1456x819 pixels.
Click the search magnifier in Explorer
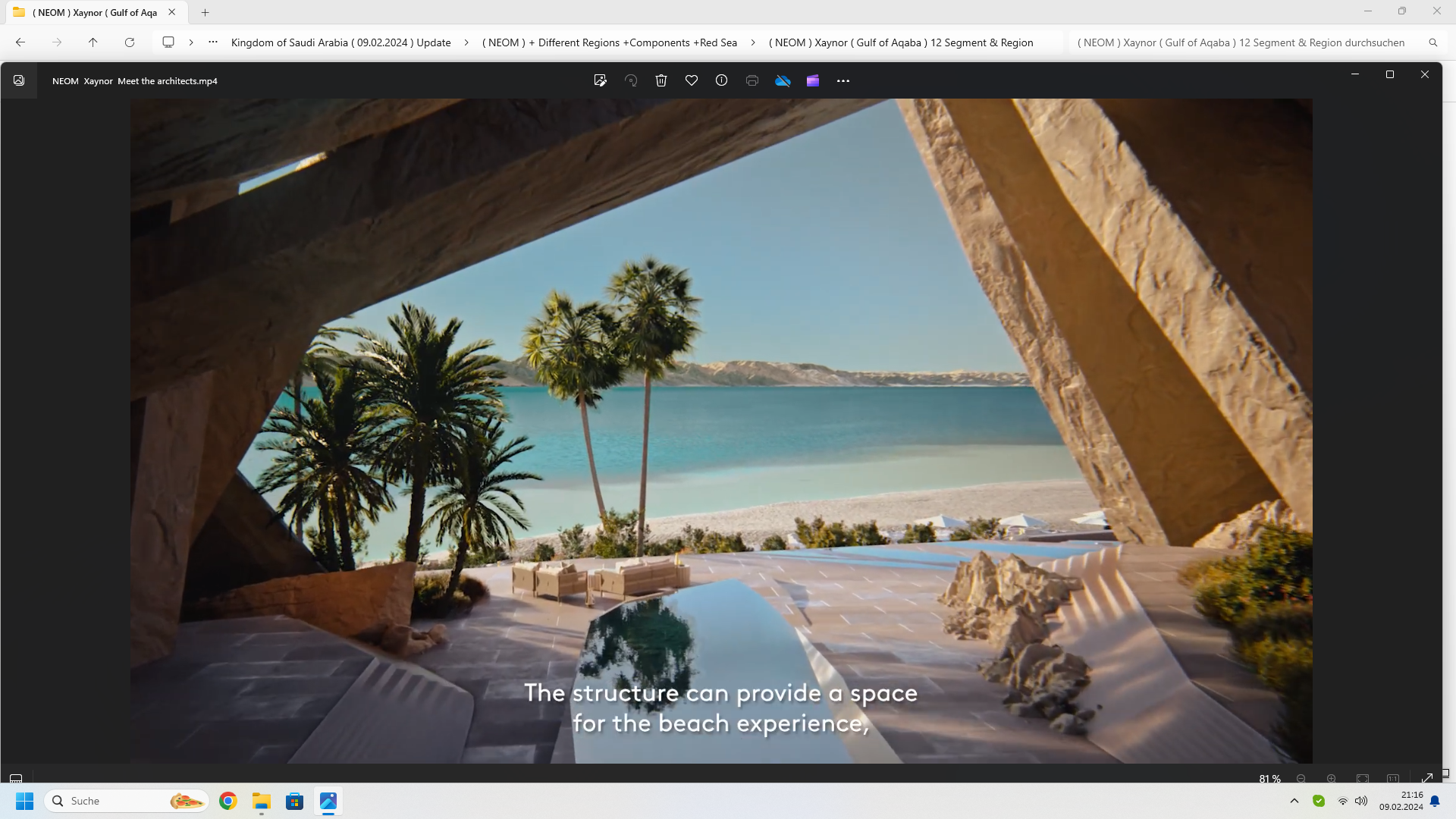pos(1433,42)
